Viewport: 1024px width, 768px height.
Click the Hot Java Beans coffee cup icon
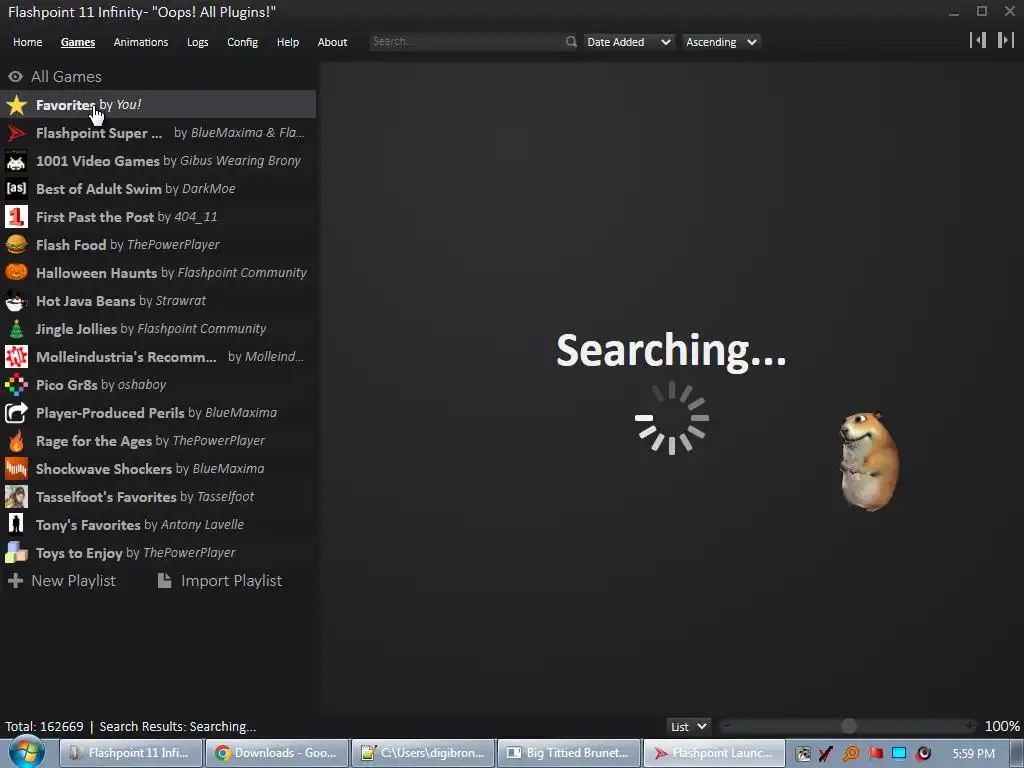tap(16, 301)
